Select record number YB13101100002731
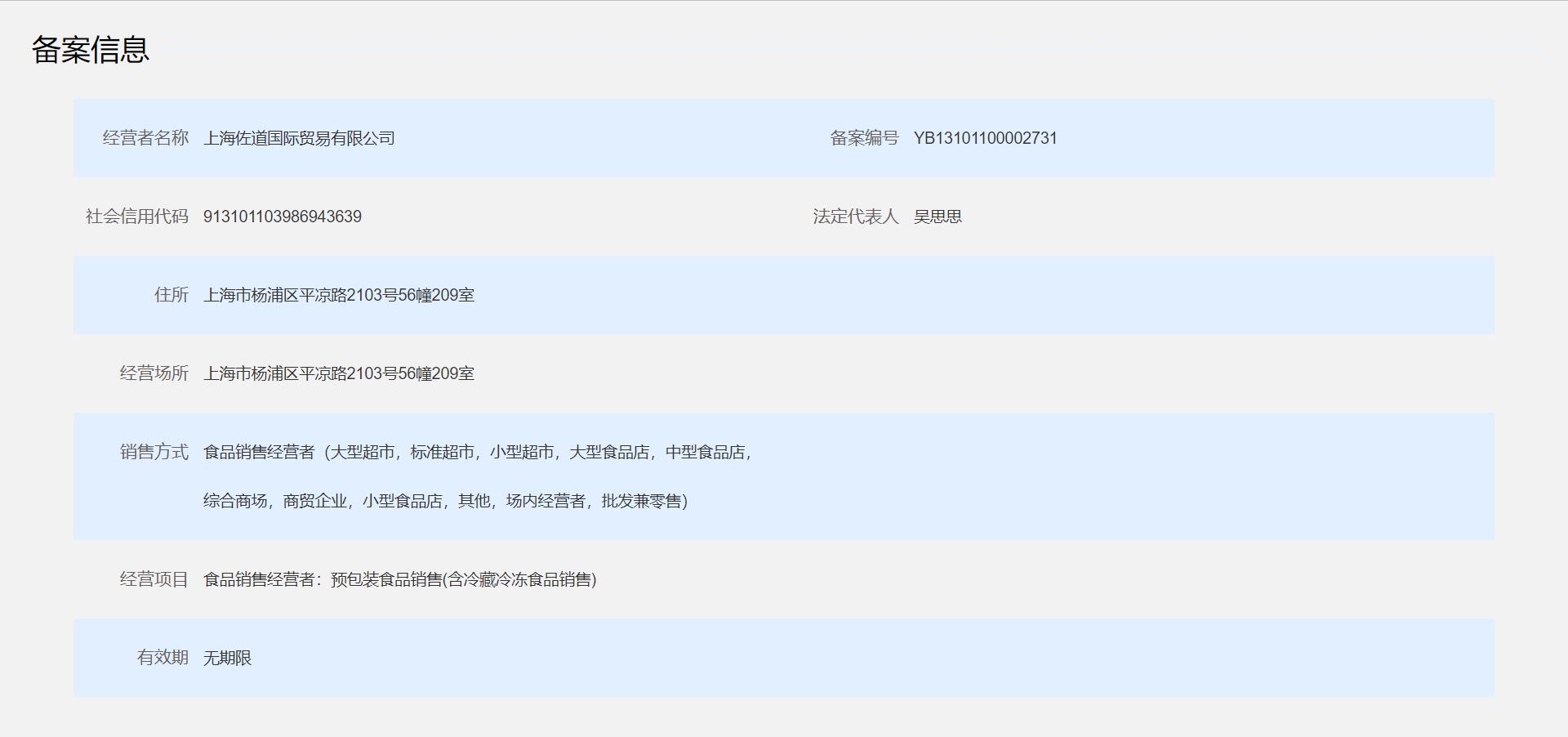The image size is (1568, 737). 985,138
